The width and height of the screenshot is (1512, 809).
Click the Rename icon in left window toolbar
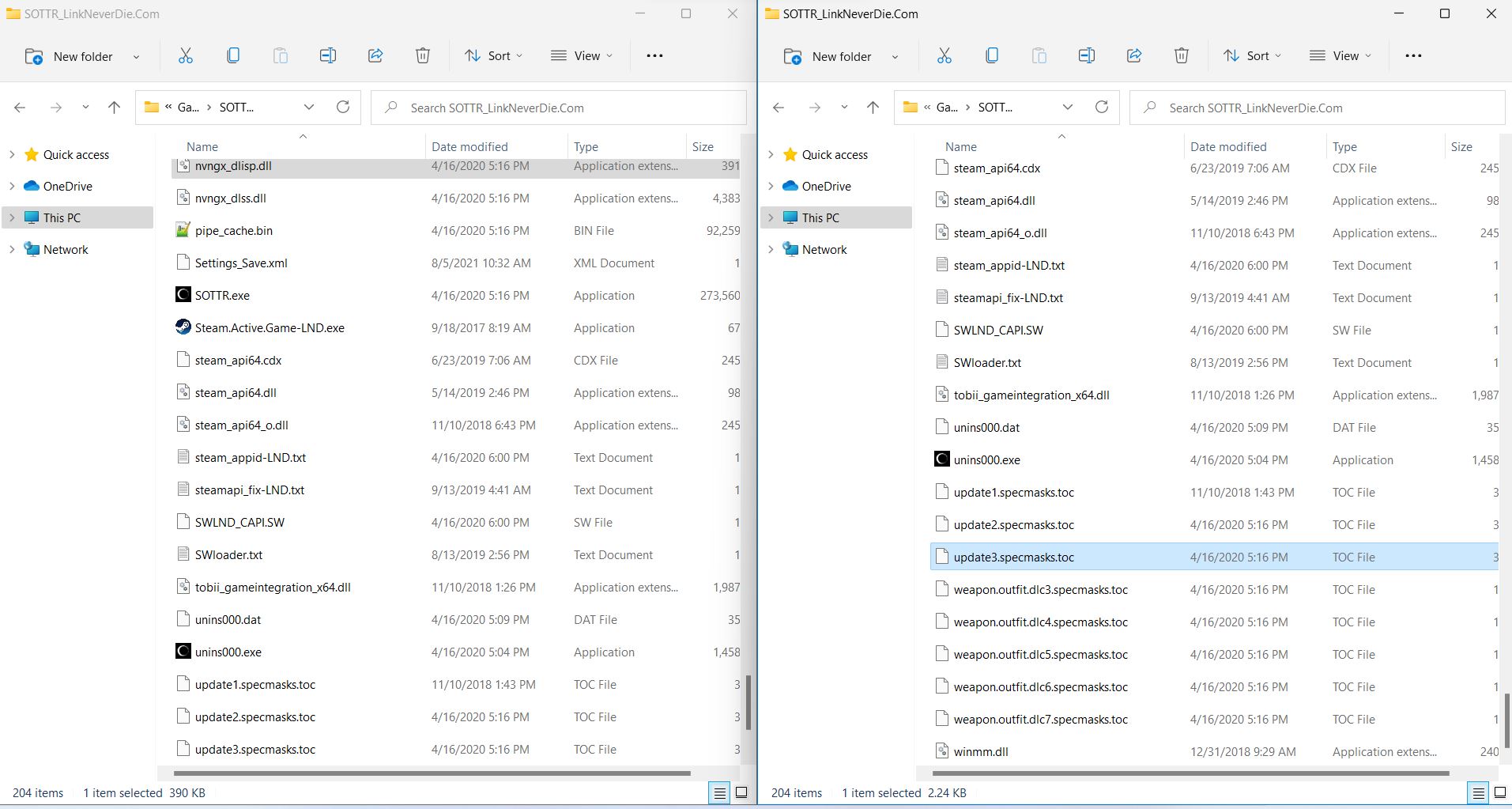[327, 55]
